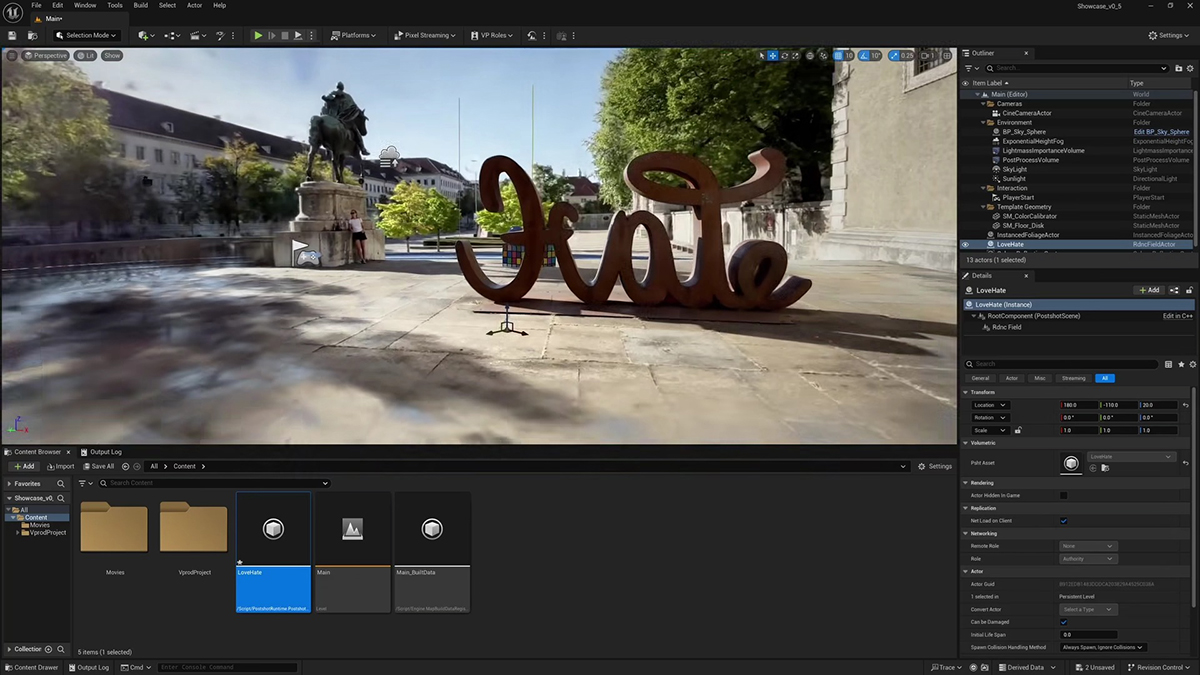This screenshot has height=675, width=1200.
Task: Open the Build menu
Action: tap(140, 5)
